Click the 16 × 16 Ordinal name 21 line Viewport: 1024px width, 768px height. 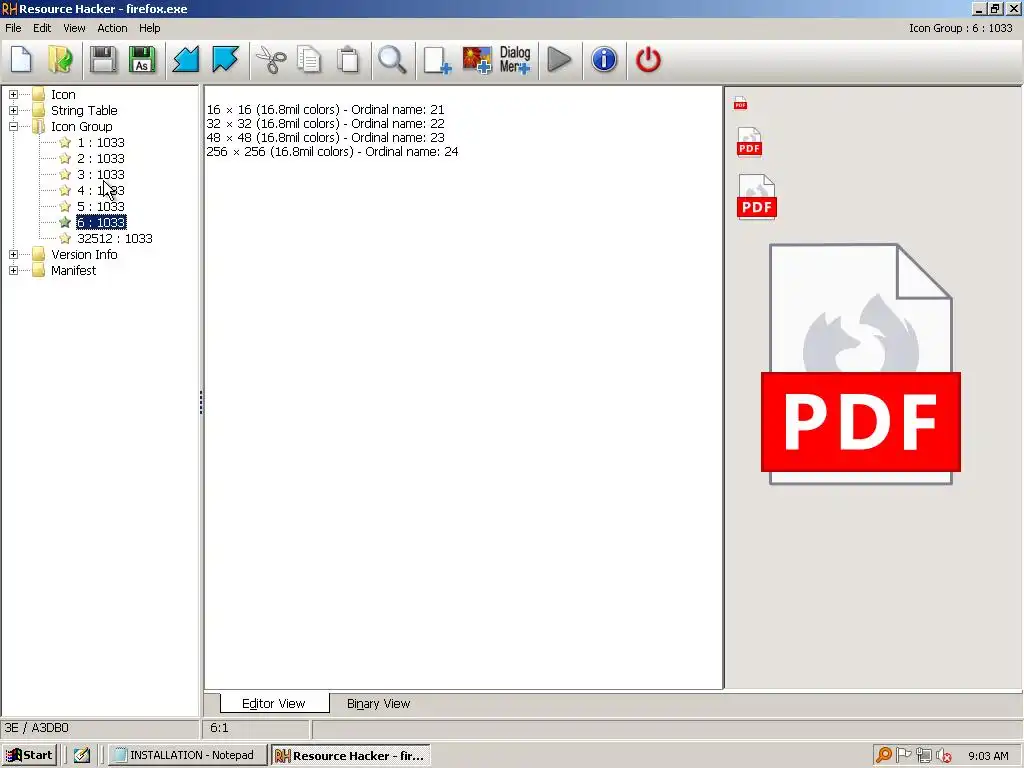(325, 110)
